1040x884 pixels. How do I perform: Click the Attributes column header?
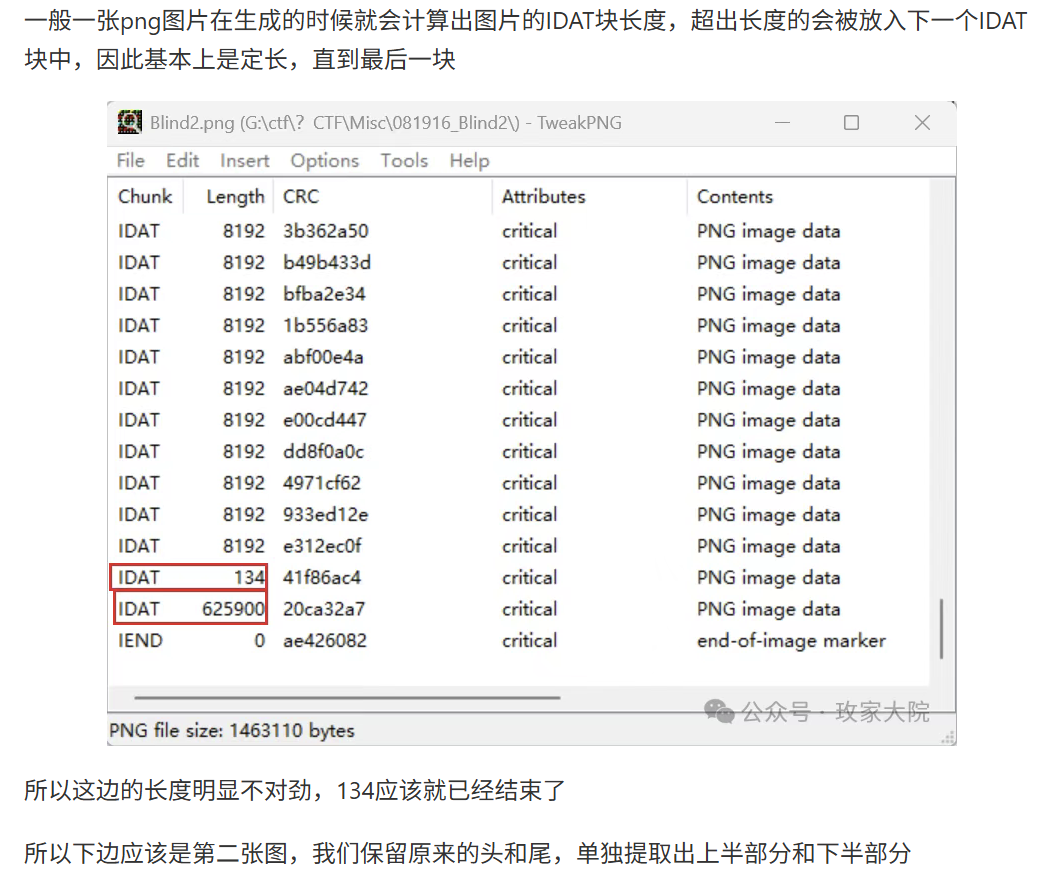click(543, 197)
